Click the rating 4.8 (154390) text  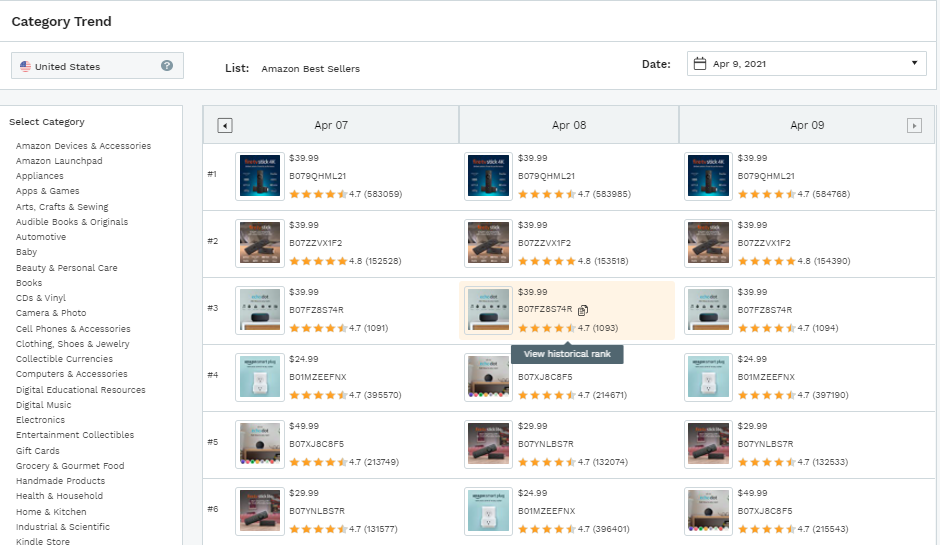click(824, 261)
